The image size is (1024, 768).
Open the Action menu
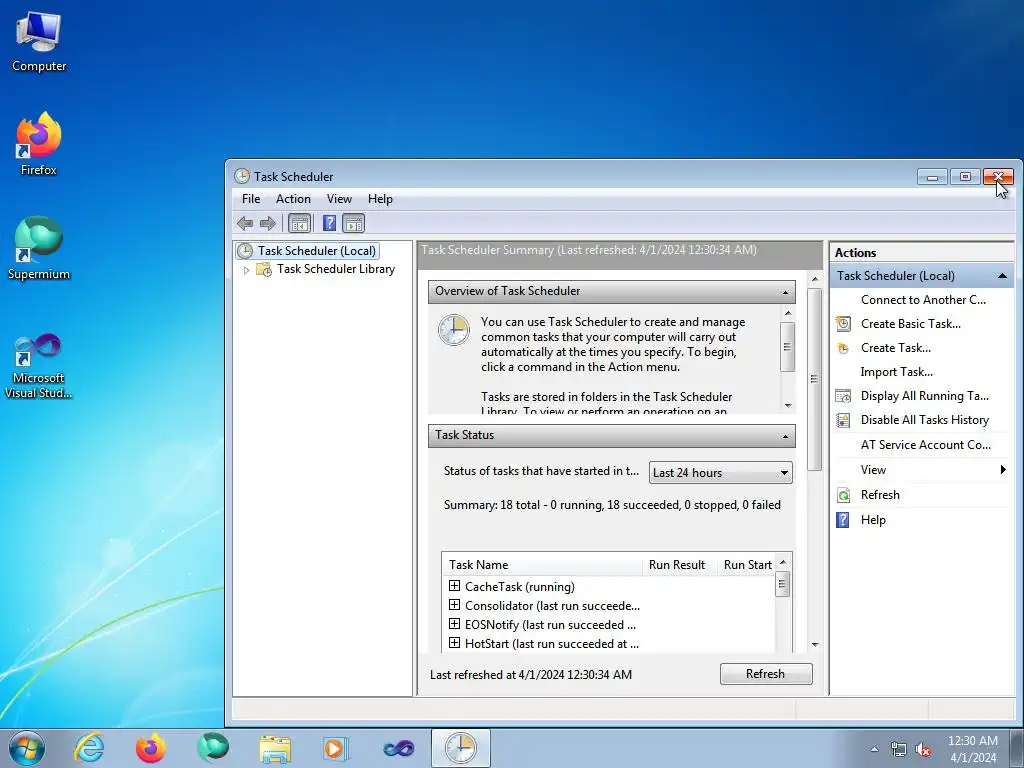point(293,199)
